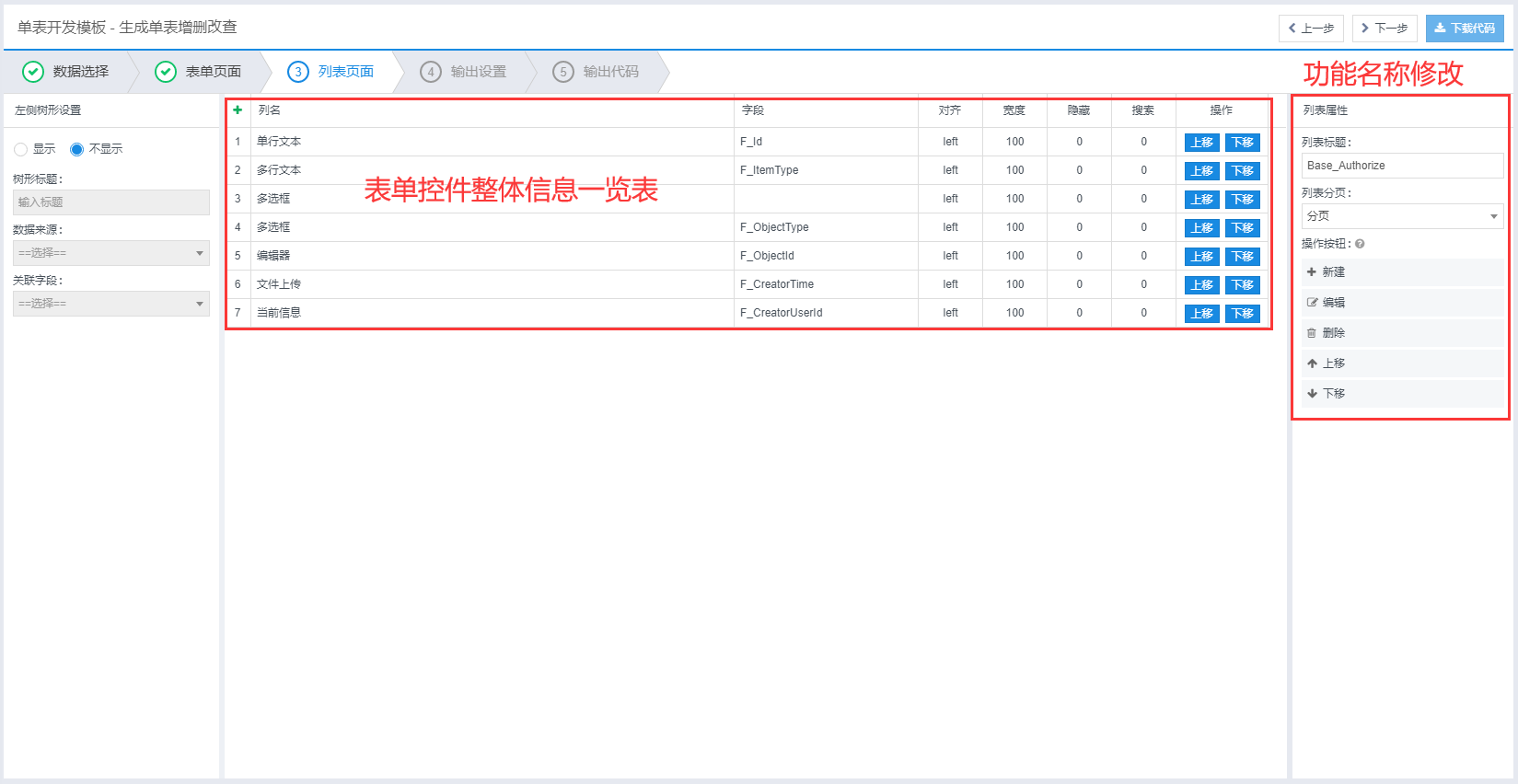Image resolution: width=1518 pixels, height=784 pixels.
Task: Click 下移 for the 当前信息 row
Action: pos(1242,314)
